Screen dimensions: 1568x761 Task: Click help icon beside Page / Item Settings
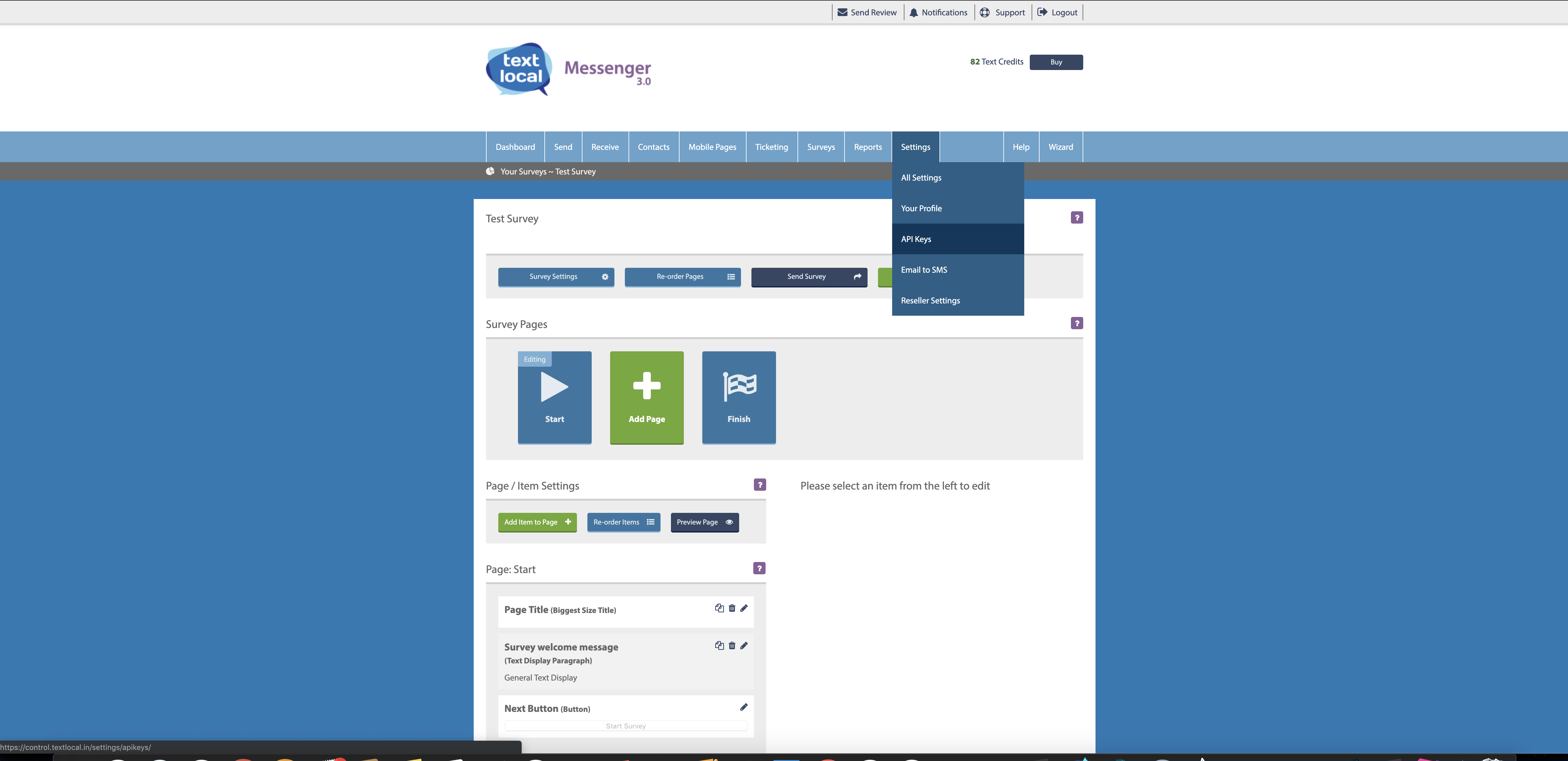pyautogui.click(x=760, y=485)
